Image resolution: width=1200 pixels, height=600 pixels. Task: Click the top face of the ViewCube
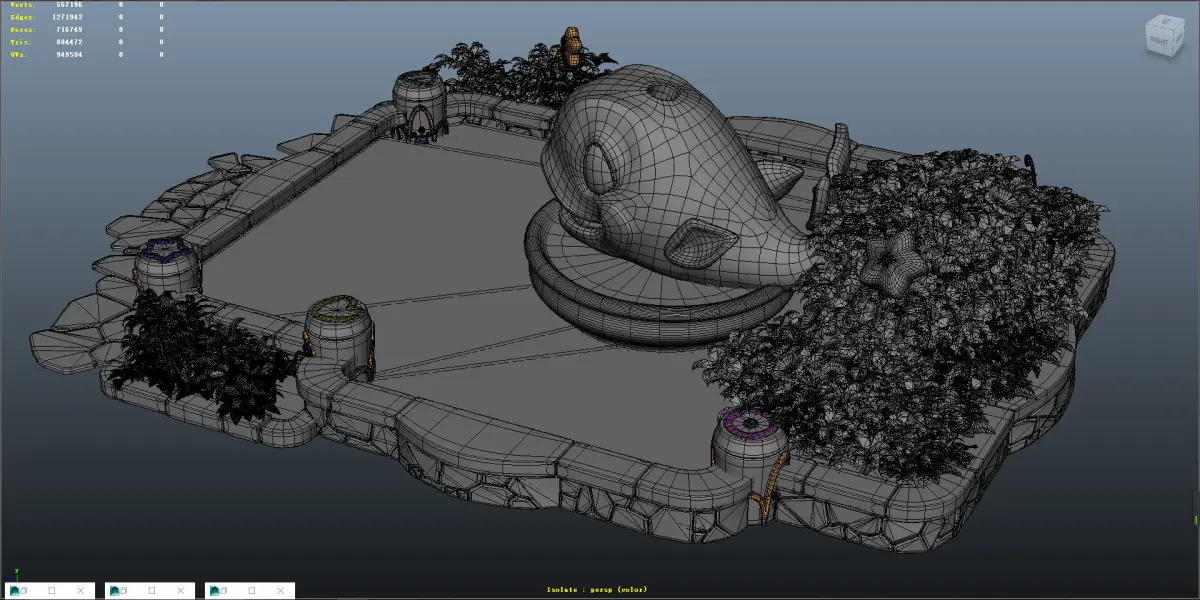[1165, 24]
